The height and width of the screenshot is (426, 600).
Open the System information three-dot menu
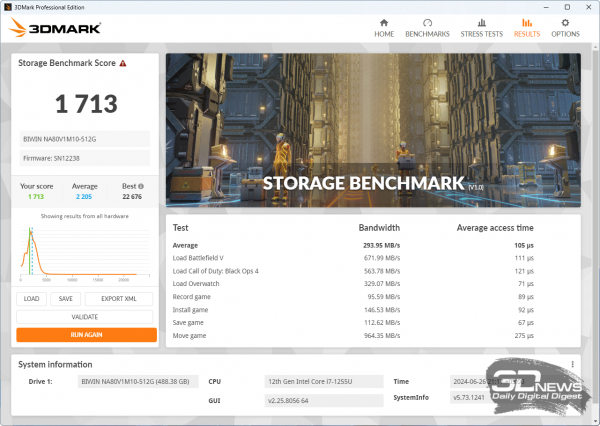click(572, 364)
